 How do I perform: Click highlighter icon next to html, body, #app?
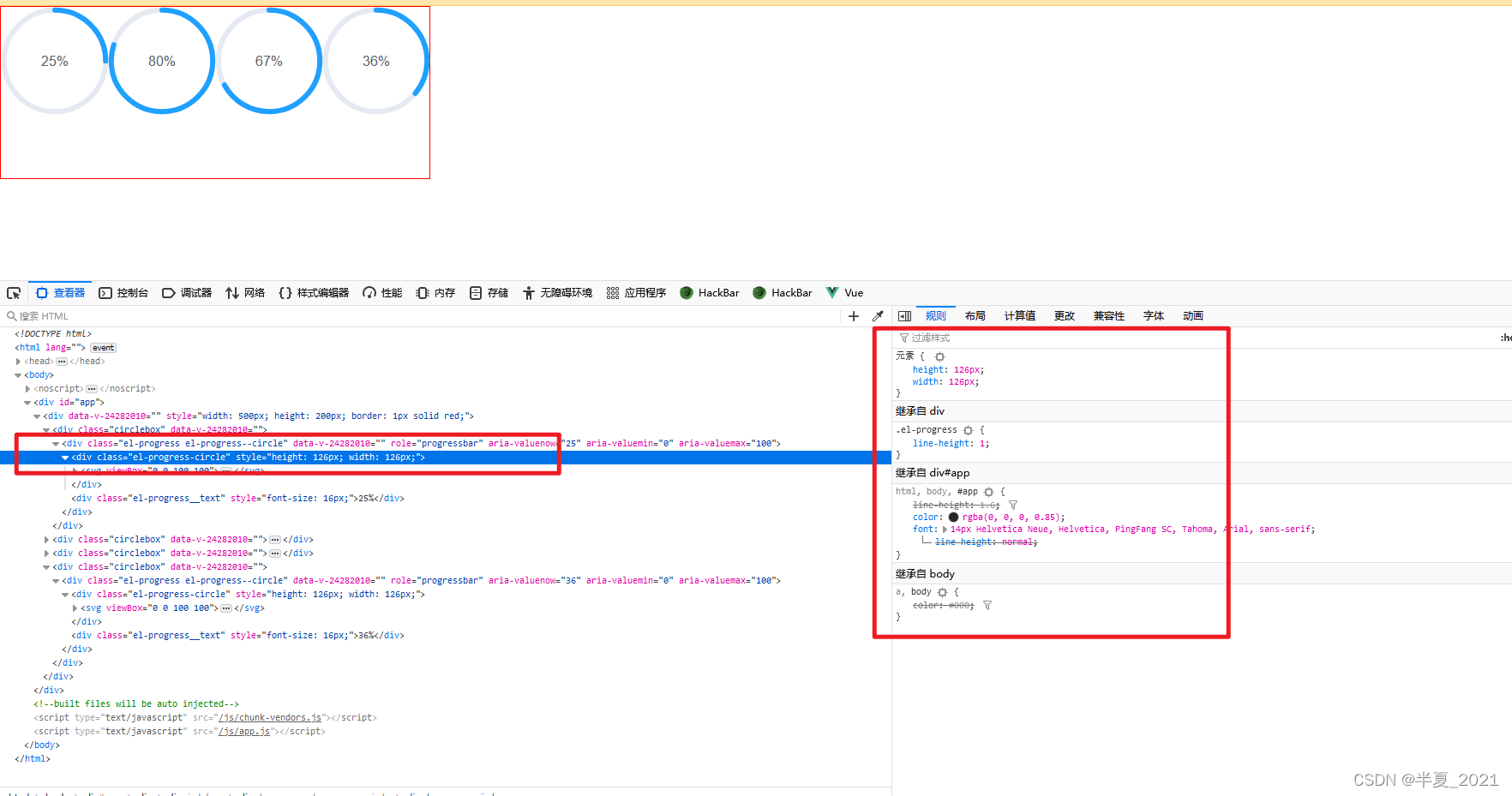(x=989, y=492)
